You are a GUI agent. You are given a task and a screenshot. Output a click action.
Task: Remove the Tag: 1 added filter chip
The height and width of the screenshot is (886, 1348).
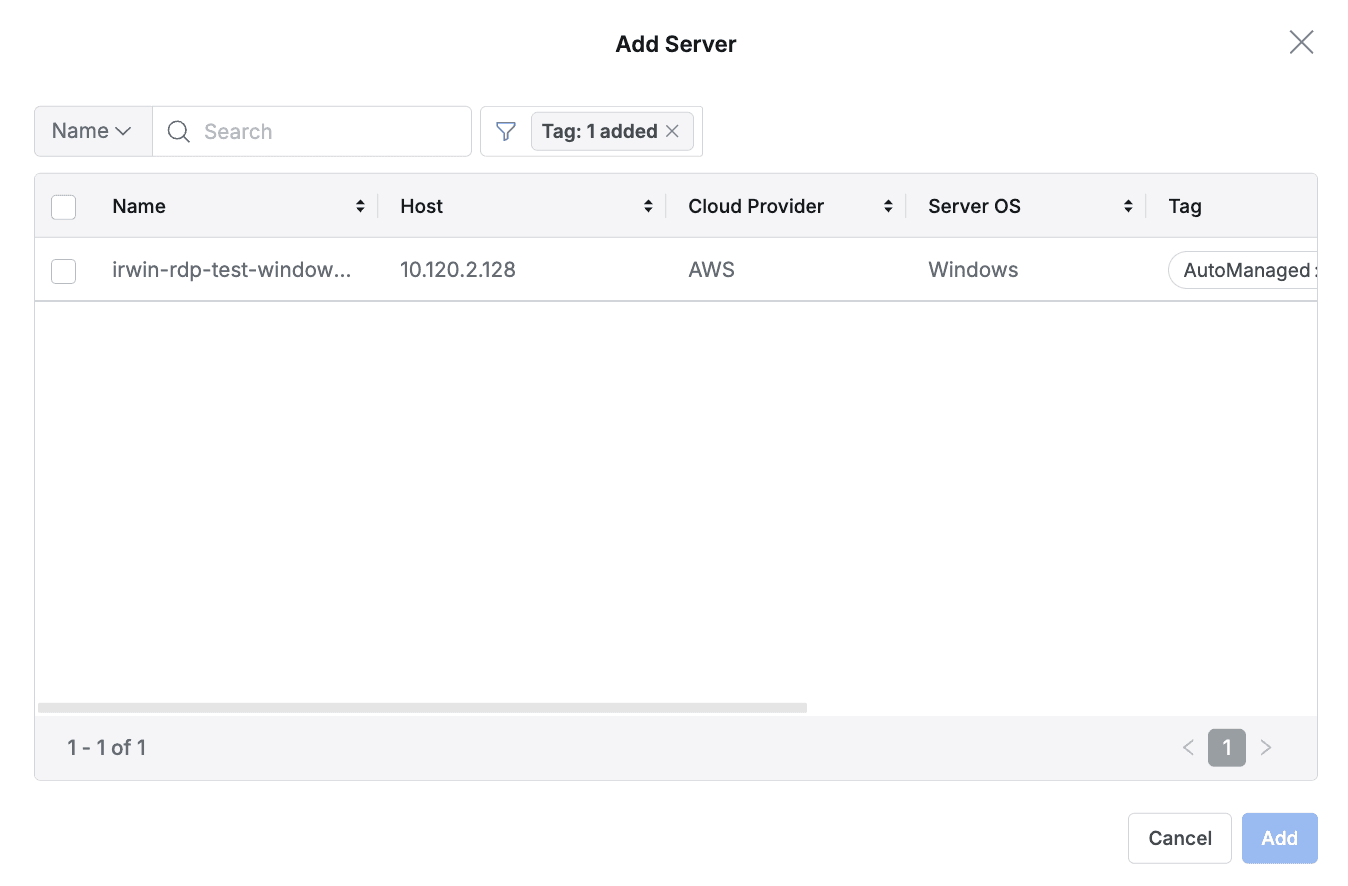coord(674,131)
